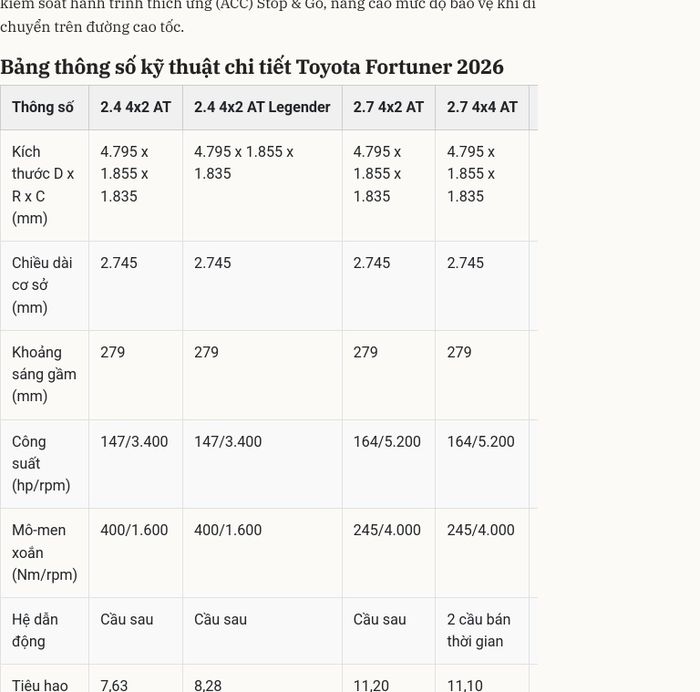700x692 pixels.
Task: Select the 'Kích thước D x R x C' row label
Action: tap(43, 185)
